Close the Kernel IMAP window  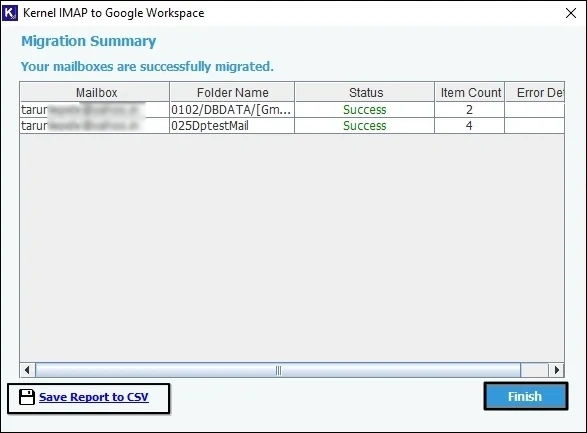click(571, 13)
